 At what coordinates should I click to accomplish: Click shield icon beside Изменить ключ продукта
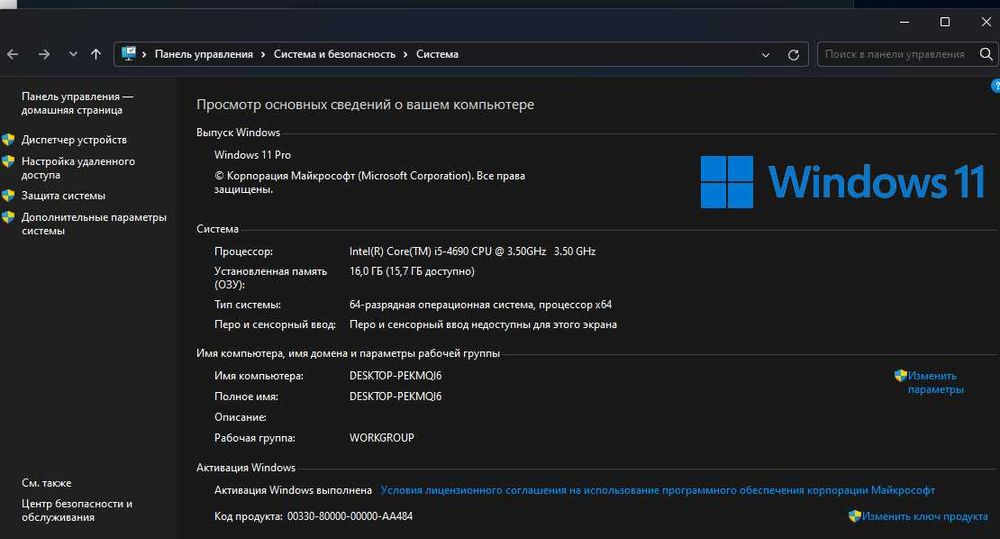(x=855, y=516)
